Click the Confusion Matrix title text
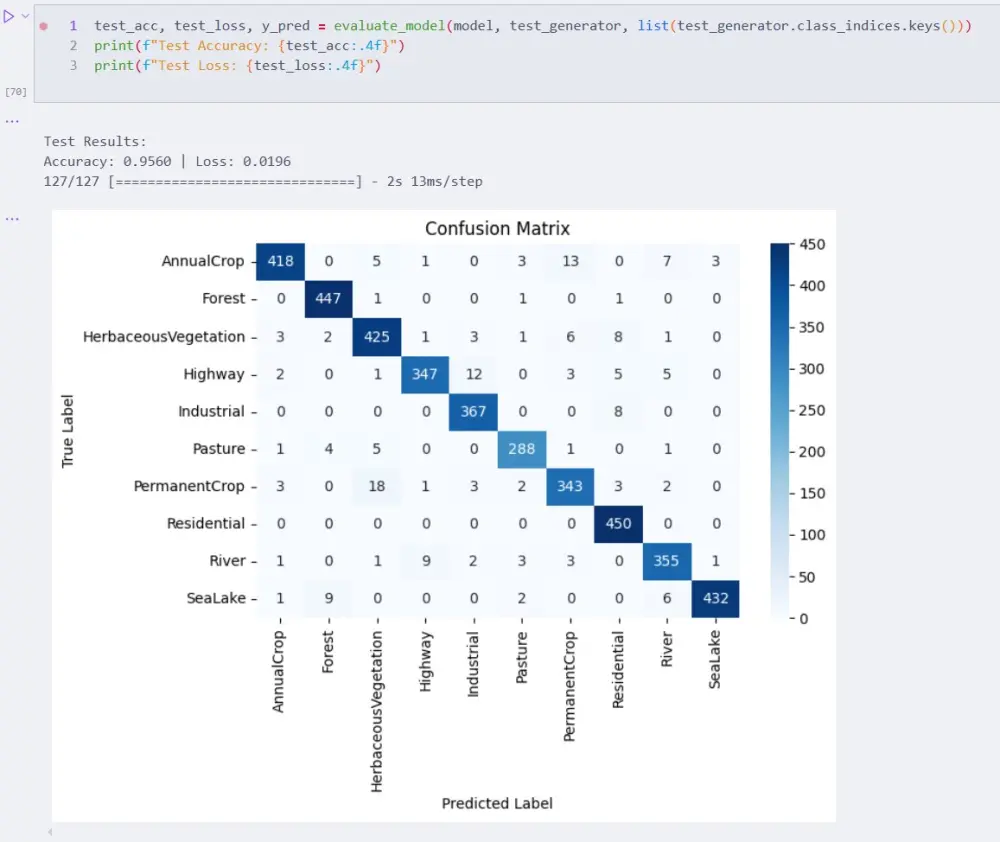Viewport: 1000px width, 842px height. 497,228
